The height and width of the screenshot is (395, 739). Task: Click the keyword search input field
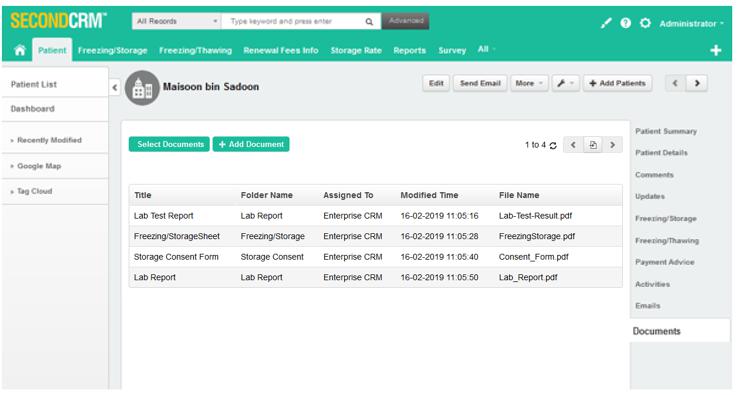(292, 21)
